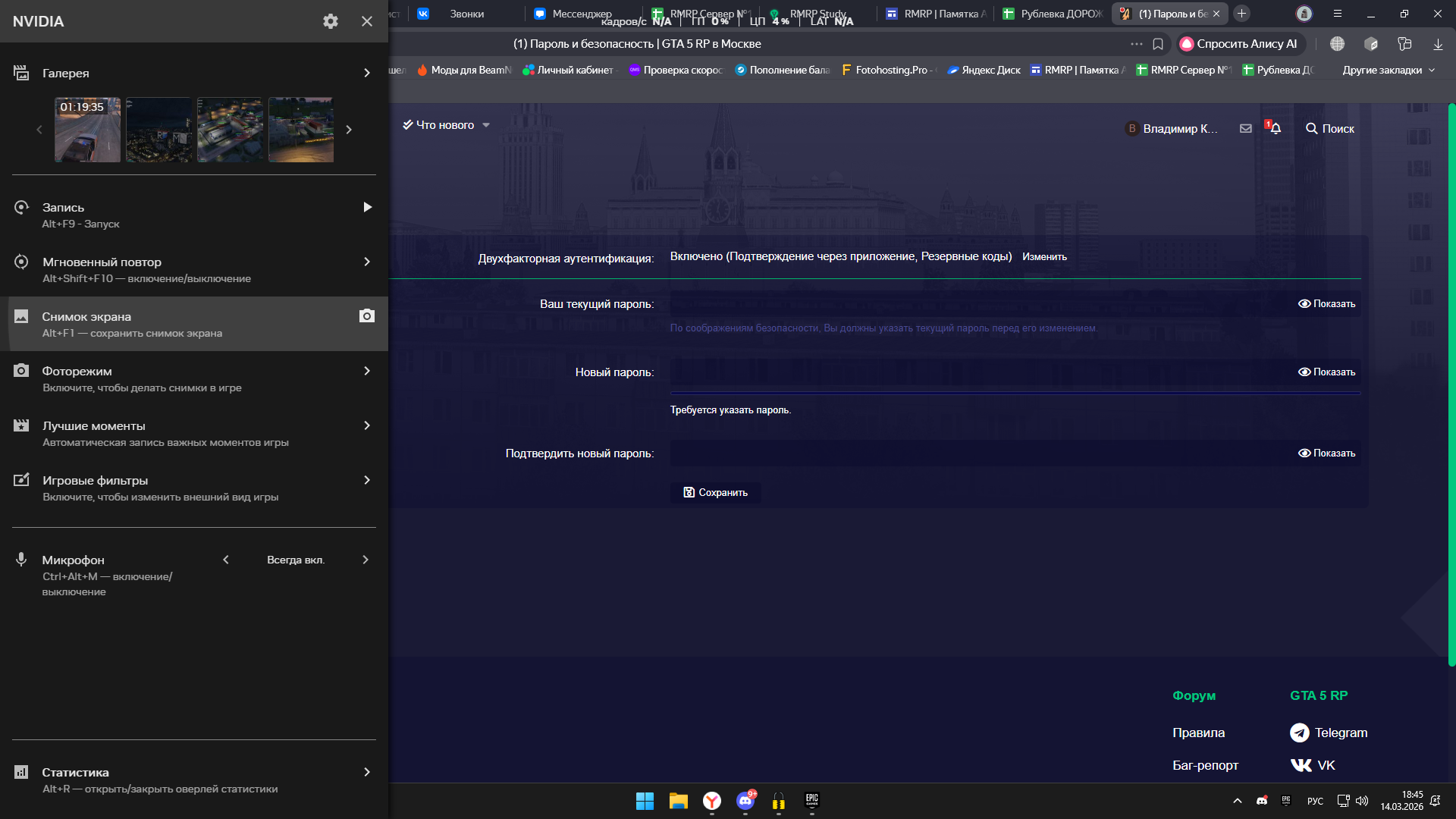Expand the Мгновенный повтор section
1456x819 pixels.
click(367, 262)
